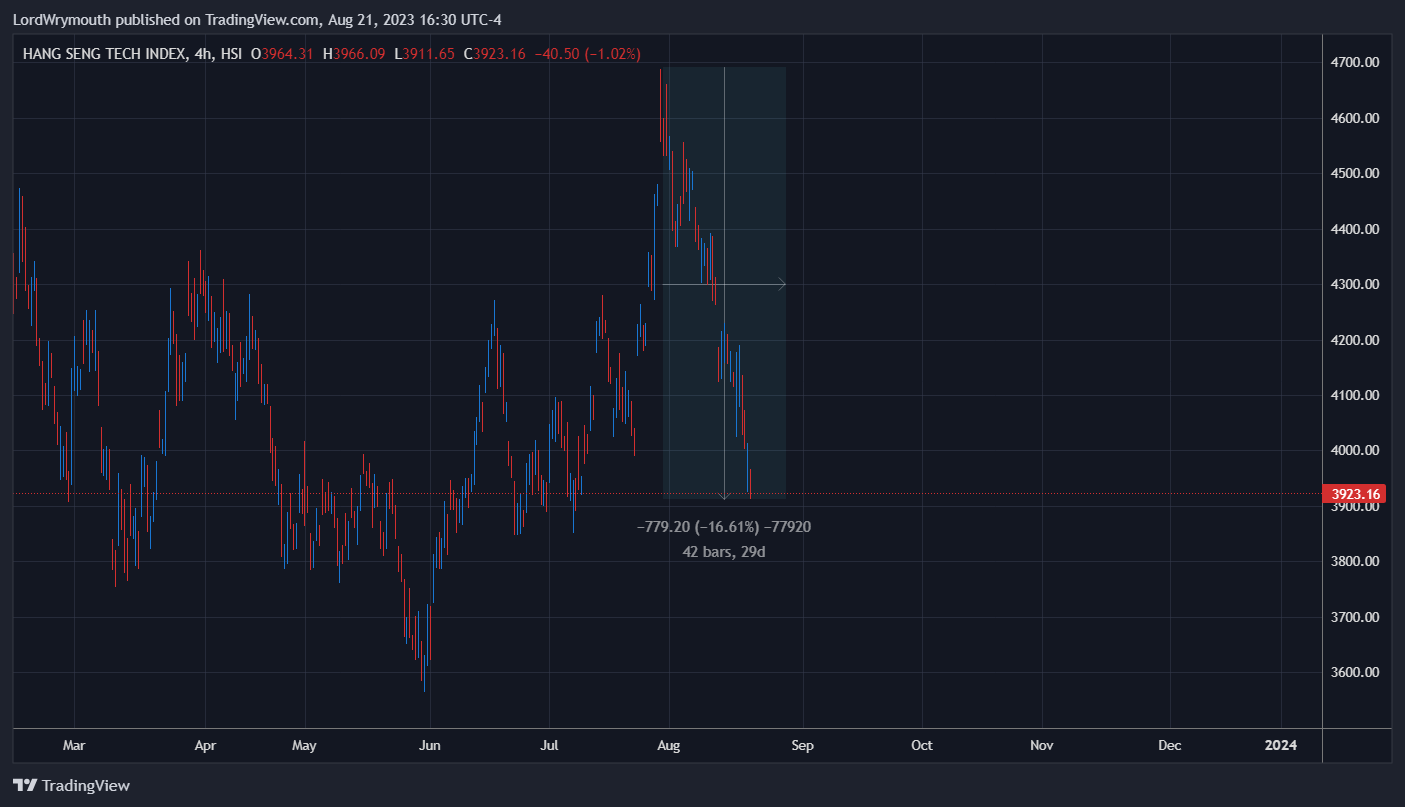Image resolution: width=1405 pixels, height=807 pixels.
Task: Click the 4600.00 price axis label
Action: (1356, 118)
